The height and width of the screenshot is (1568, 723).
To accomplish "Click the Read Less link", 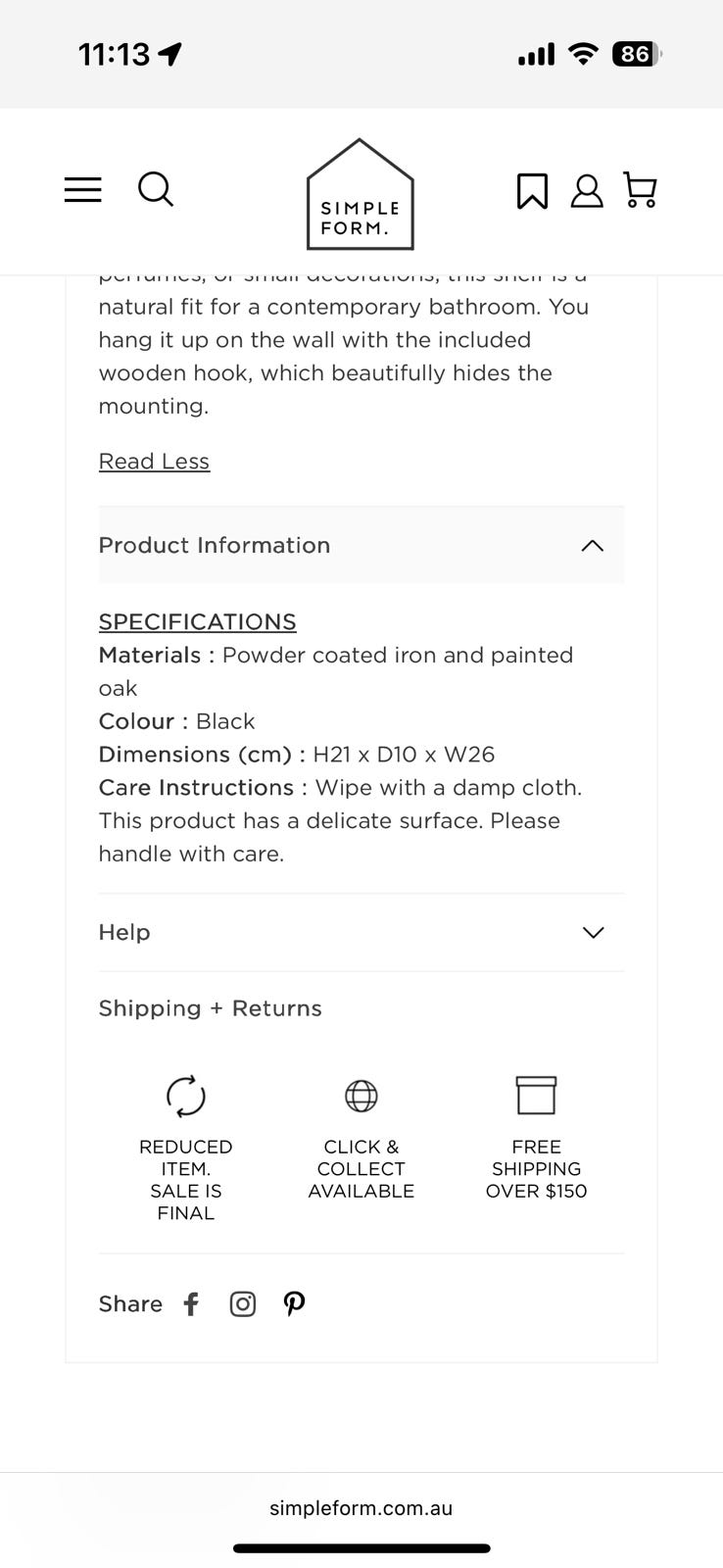I will click(x=154, y=462).
